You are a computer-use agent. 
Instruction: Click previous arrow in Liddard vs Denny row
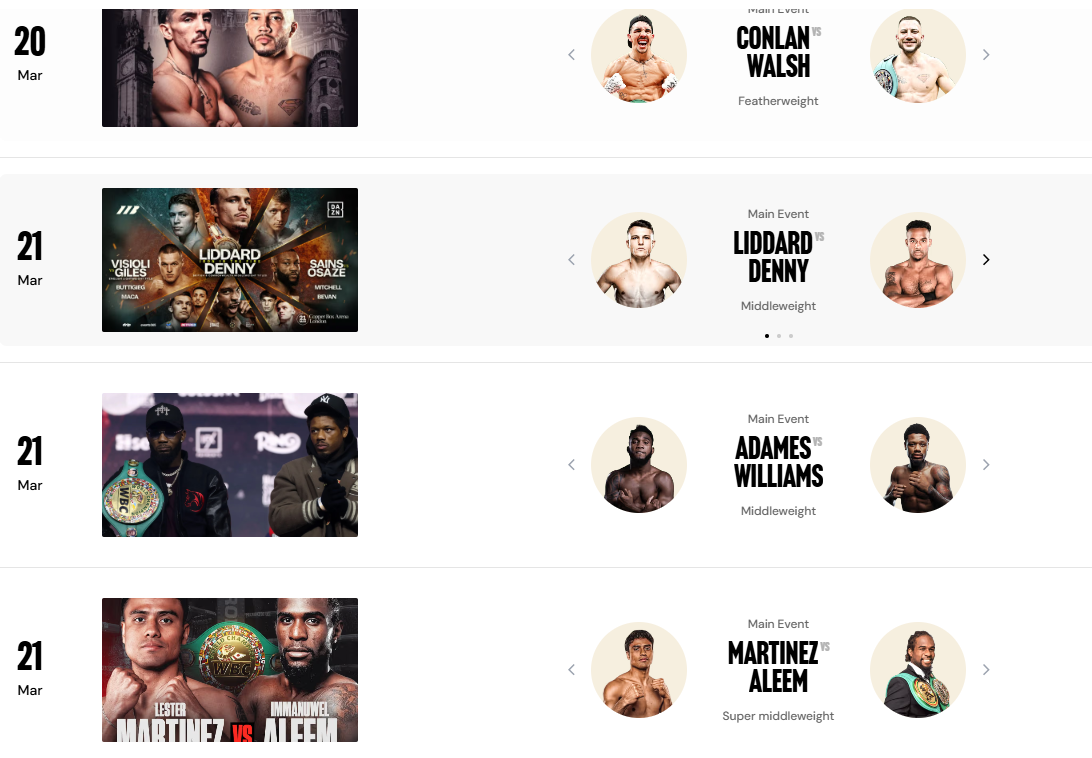(572, 260)
